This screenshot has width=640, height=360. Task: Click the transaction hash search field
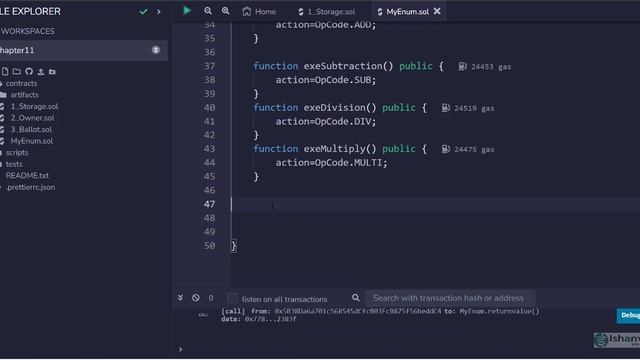click(x=449, y=298)
